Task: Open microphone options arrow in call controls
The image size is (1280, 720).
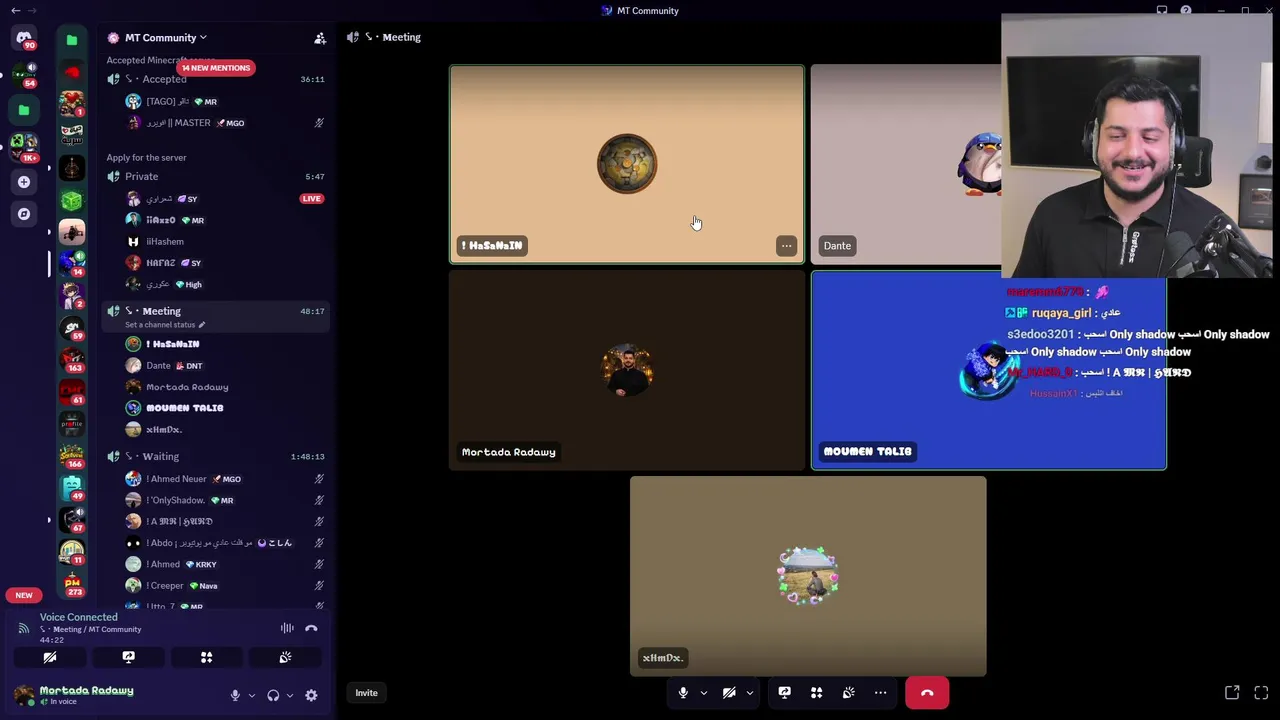Action: (703, 692)
